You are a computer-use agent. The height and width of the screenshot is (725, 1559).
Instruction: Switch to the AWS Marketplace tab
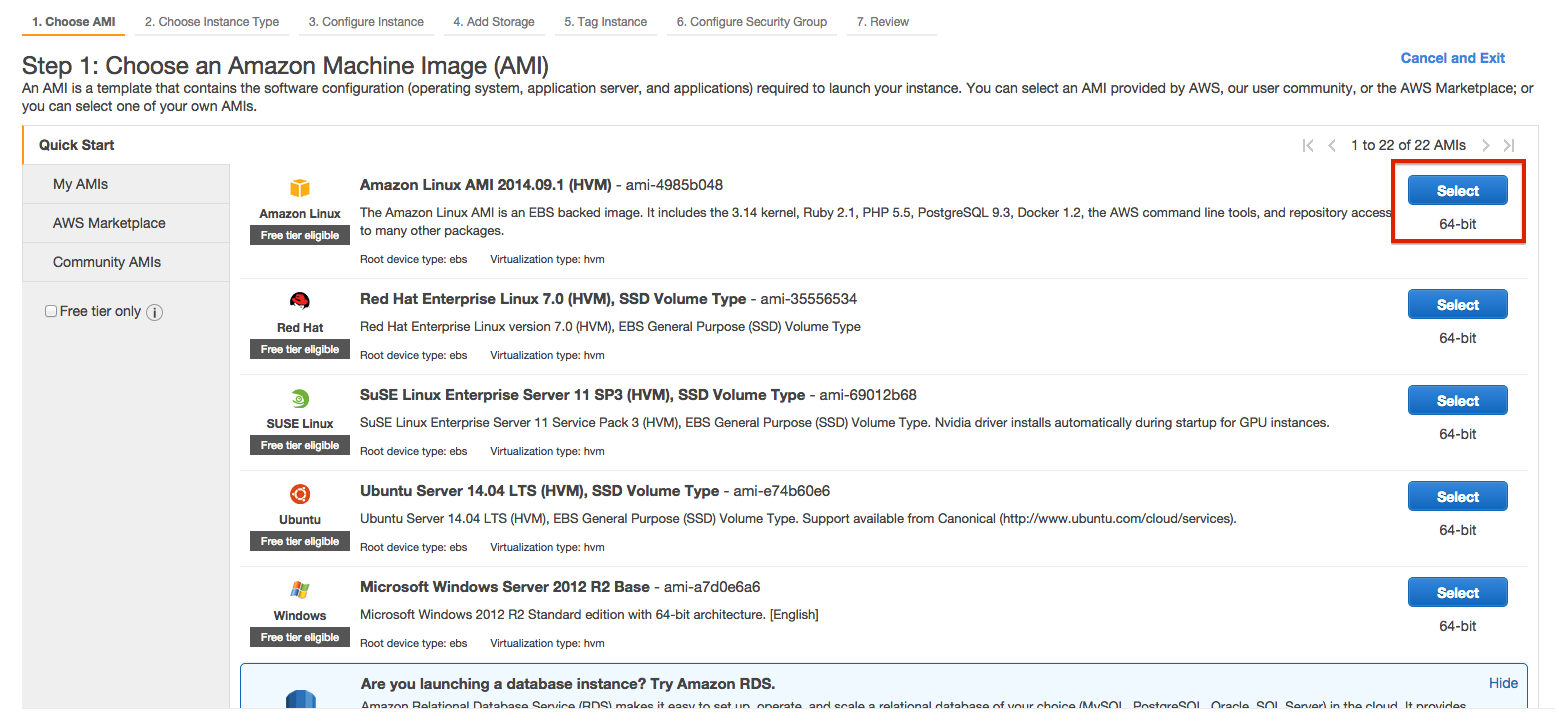(x=126, y=223)
